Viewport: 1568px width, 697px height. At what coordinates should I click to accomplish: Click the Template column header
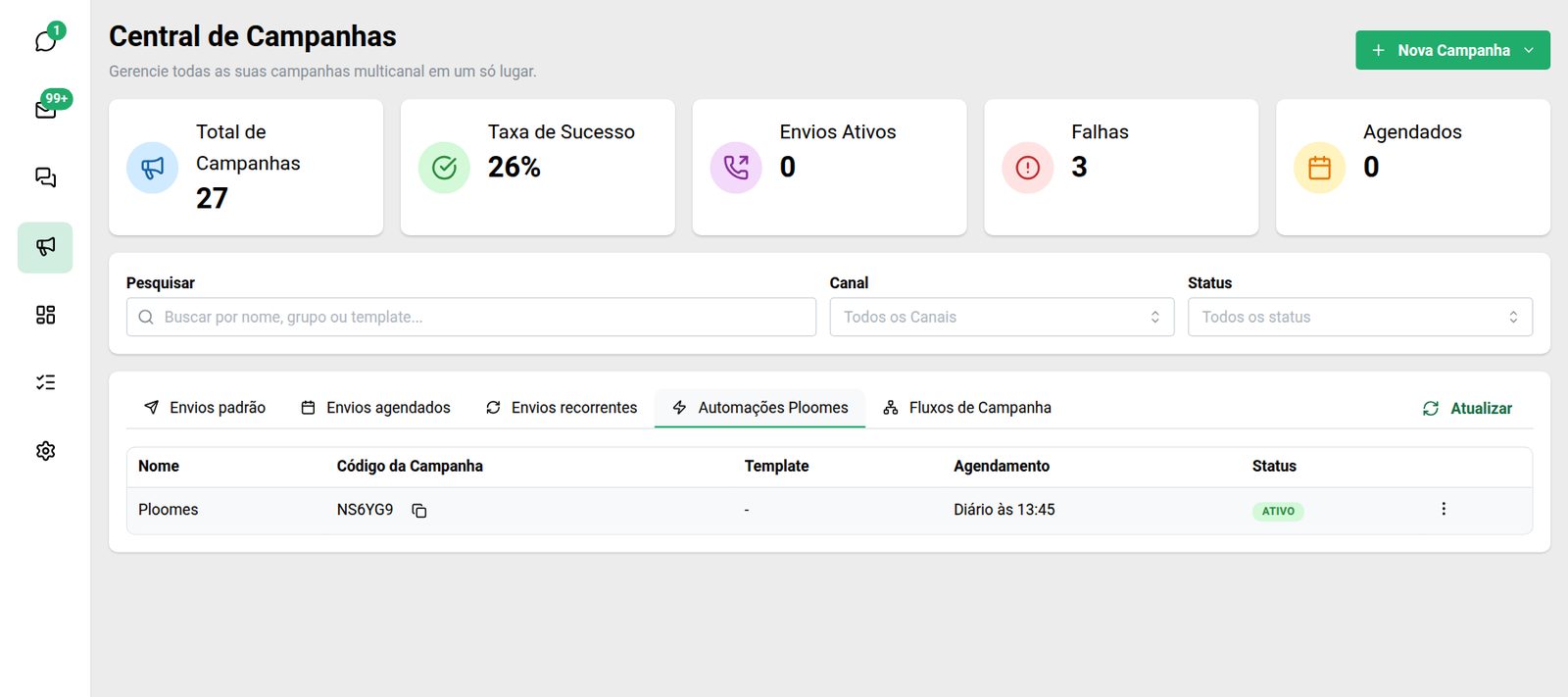click(776, 467)
